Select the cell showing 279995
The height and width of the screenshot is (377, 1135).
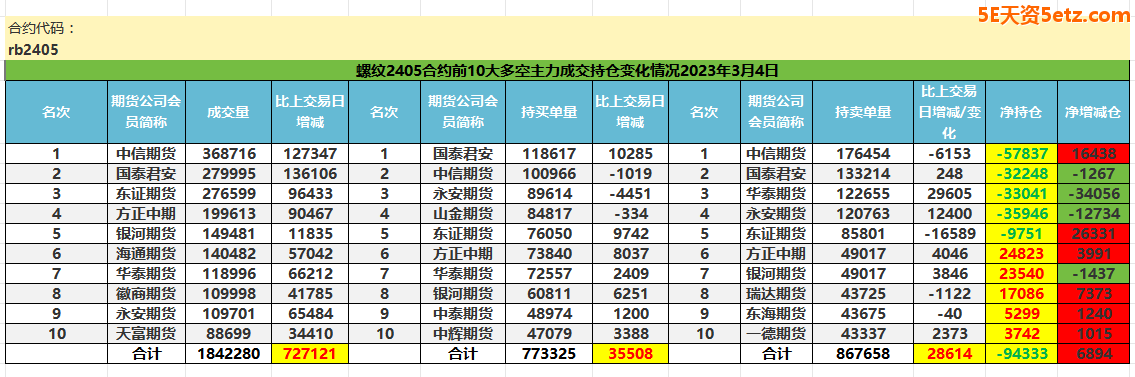[x=229, y=174]
